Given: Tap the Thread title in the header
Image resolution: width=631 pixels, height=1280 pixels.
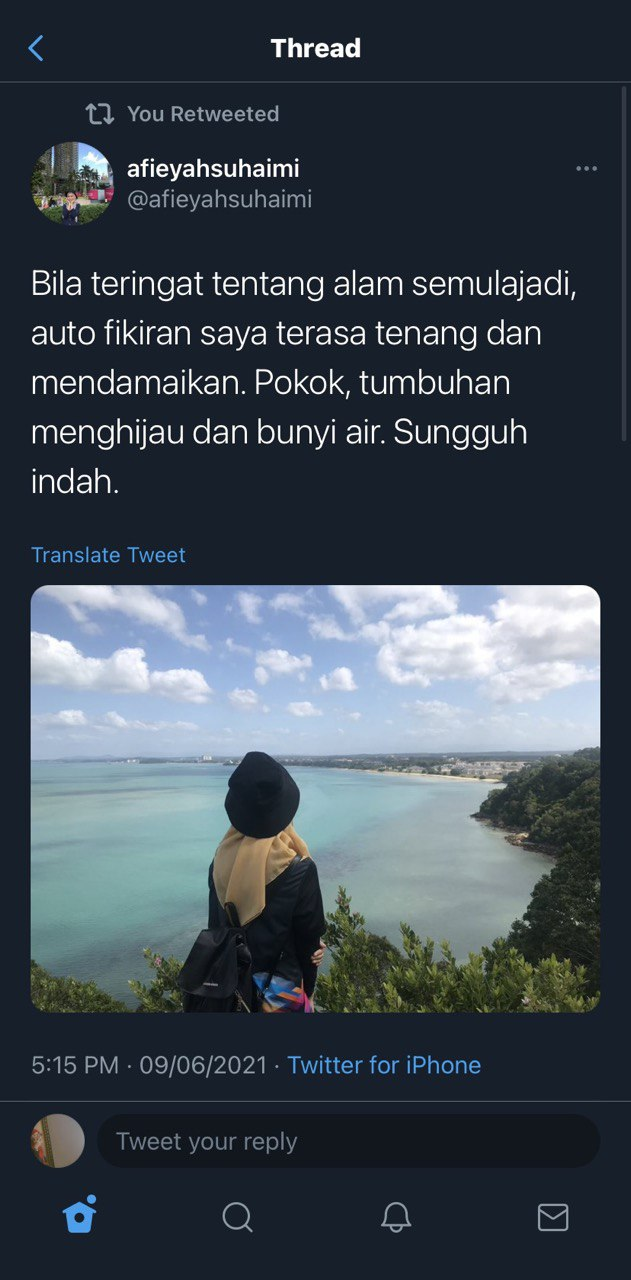Looking at the screenshot, I should pos(316,48).
